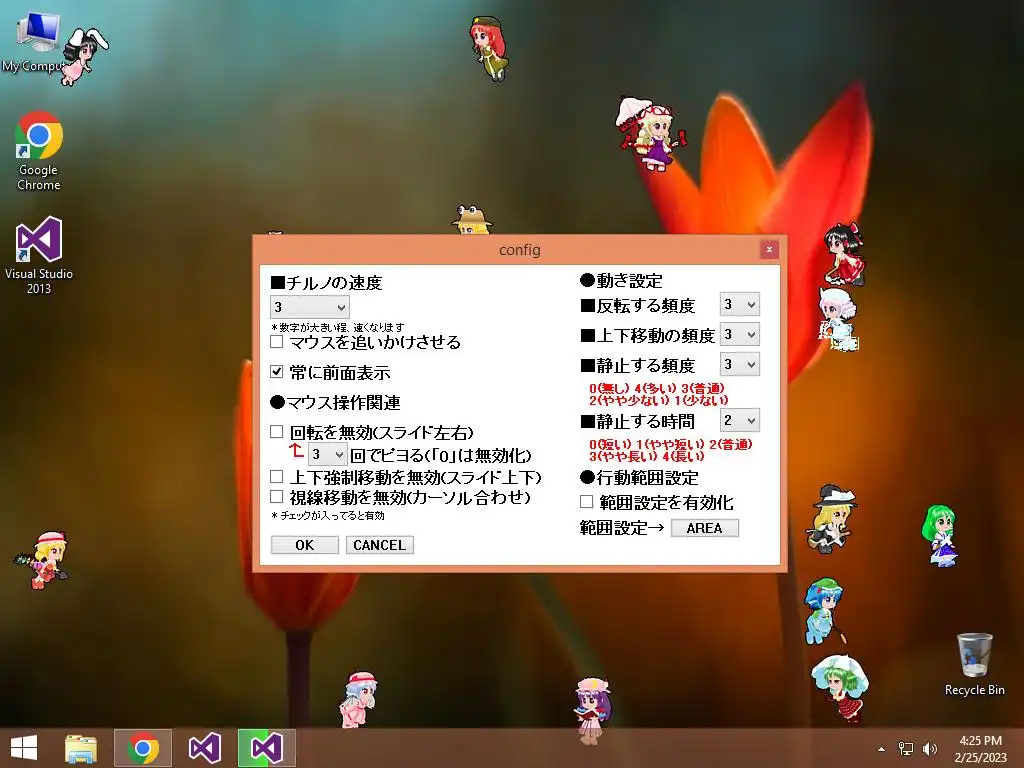Open the チルノの速度 speed dropdown
The image size is (1024, 768).
click(x=310, y=307)
